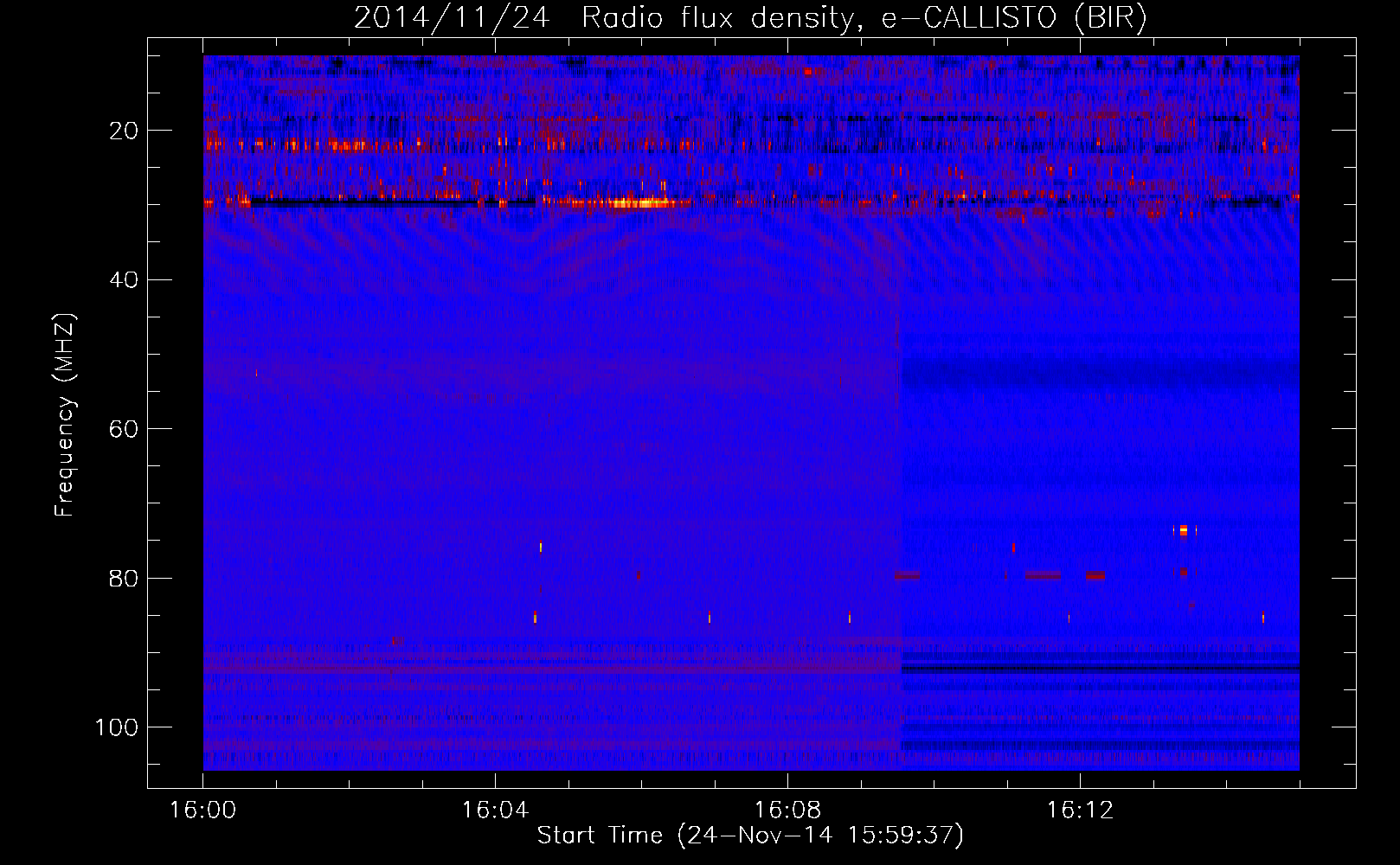Click the time tick label "16:00"

202,811
